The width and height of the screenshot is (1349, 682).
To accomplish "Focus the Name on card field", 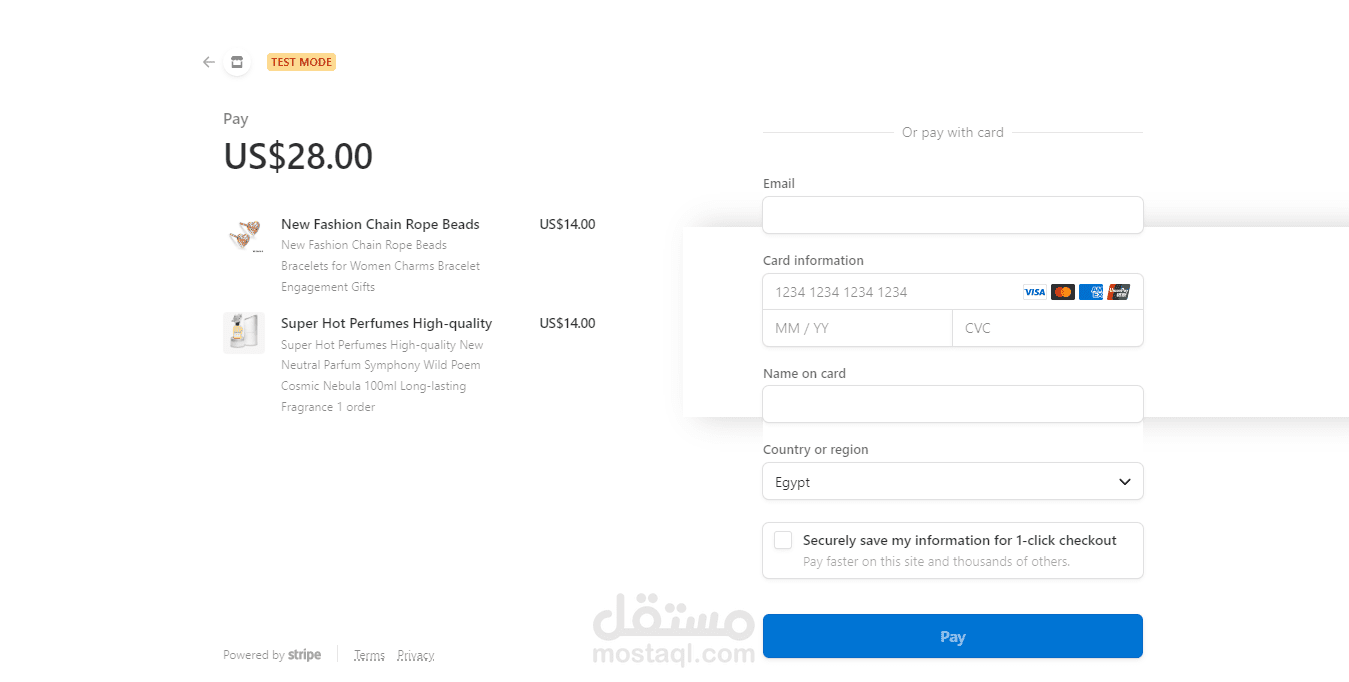I will 952,404.
